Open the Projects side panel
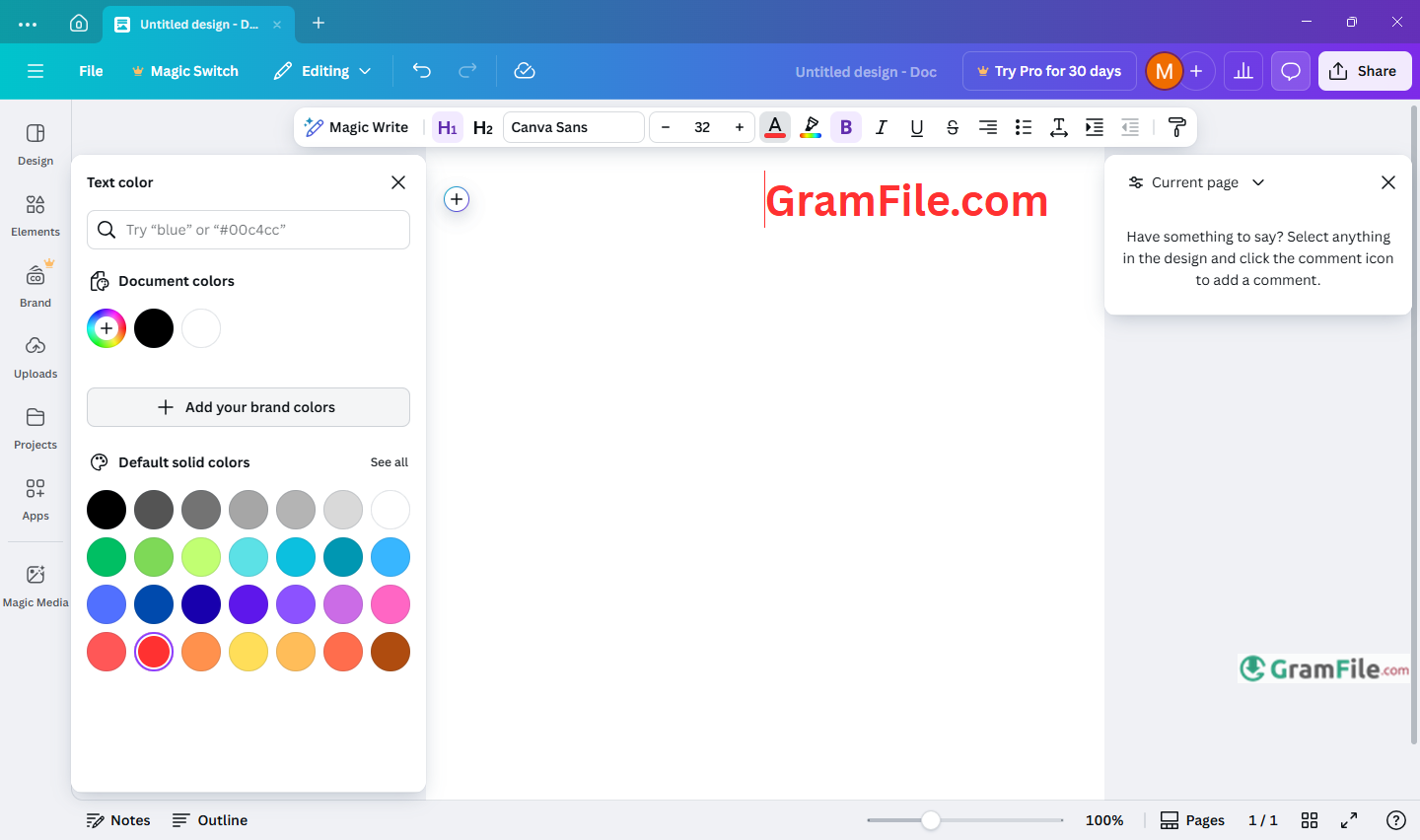Screen dimensions: 1420x840 coord(35,428)
